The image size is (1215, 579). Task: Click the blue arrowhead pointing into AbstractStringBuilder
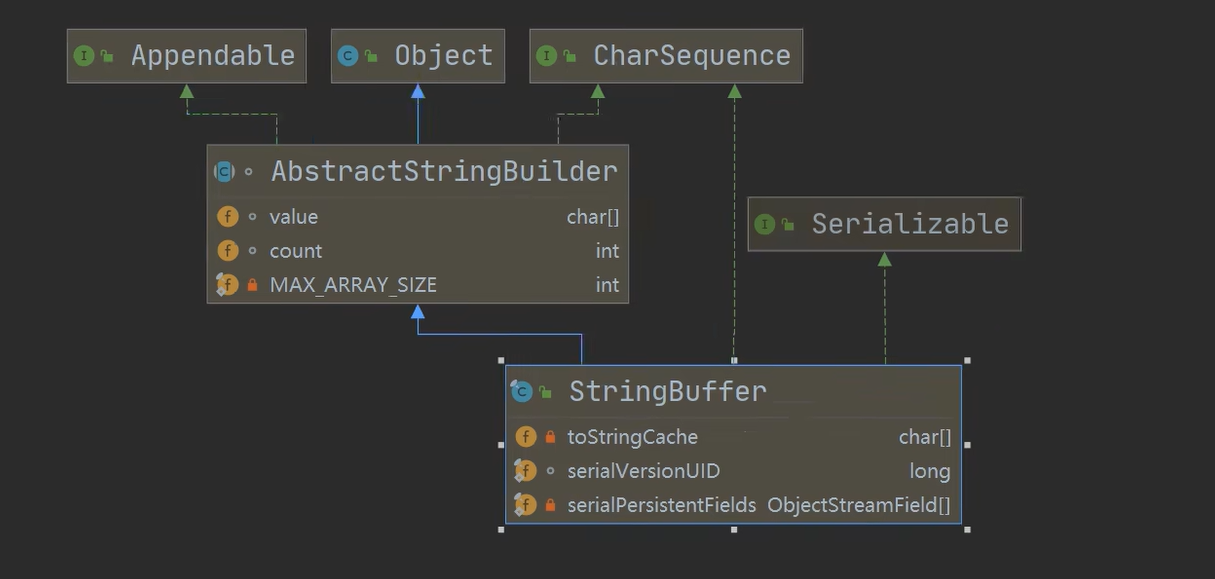point(418,311)
